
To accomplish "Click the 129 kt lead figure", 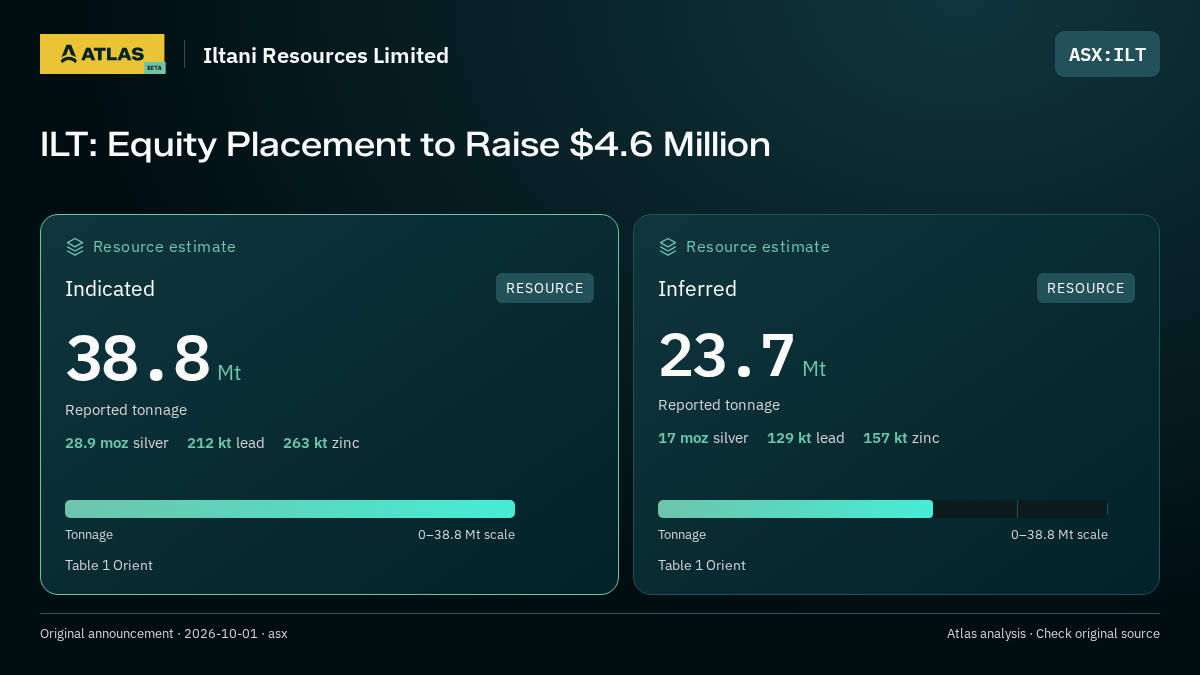I will click(806, 438).
